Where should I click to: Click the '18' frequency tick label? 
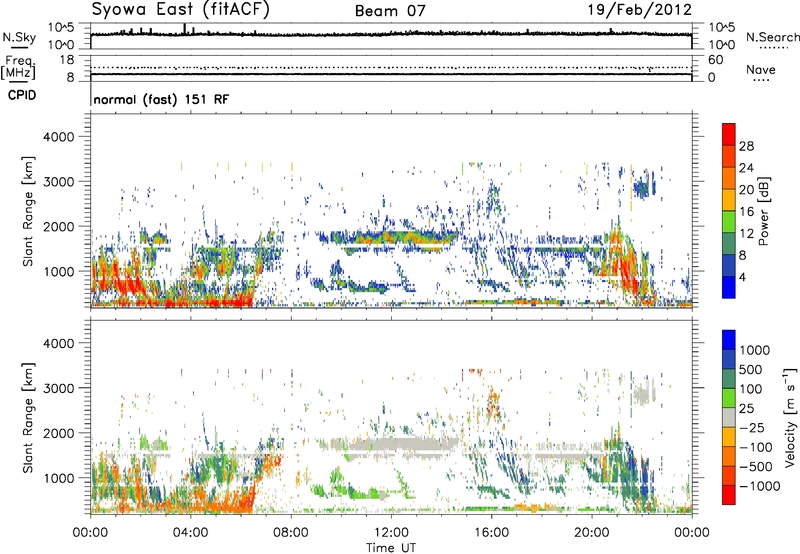click(67, 60)
